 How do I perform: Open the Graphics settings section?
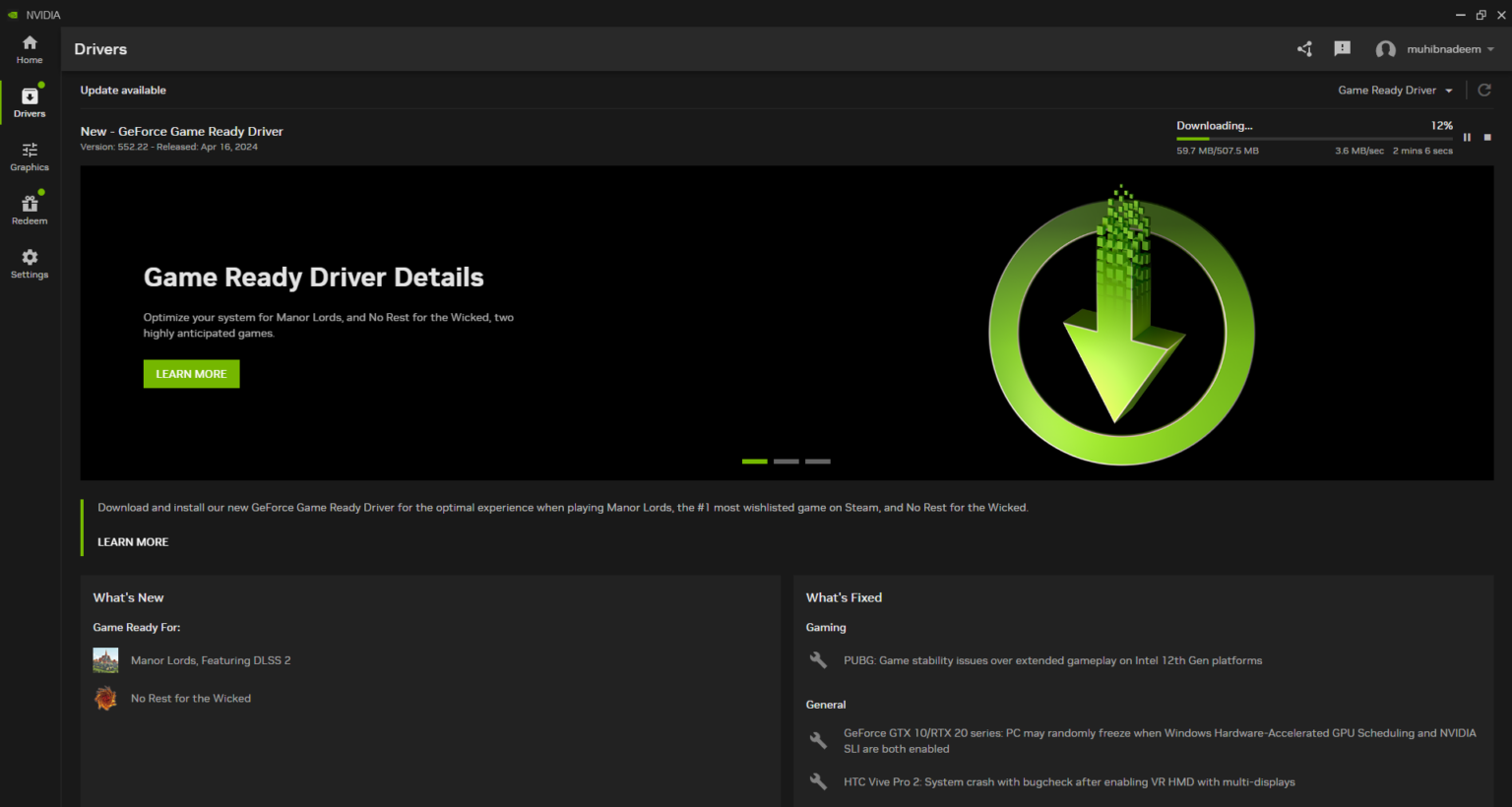click(30, 156)
